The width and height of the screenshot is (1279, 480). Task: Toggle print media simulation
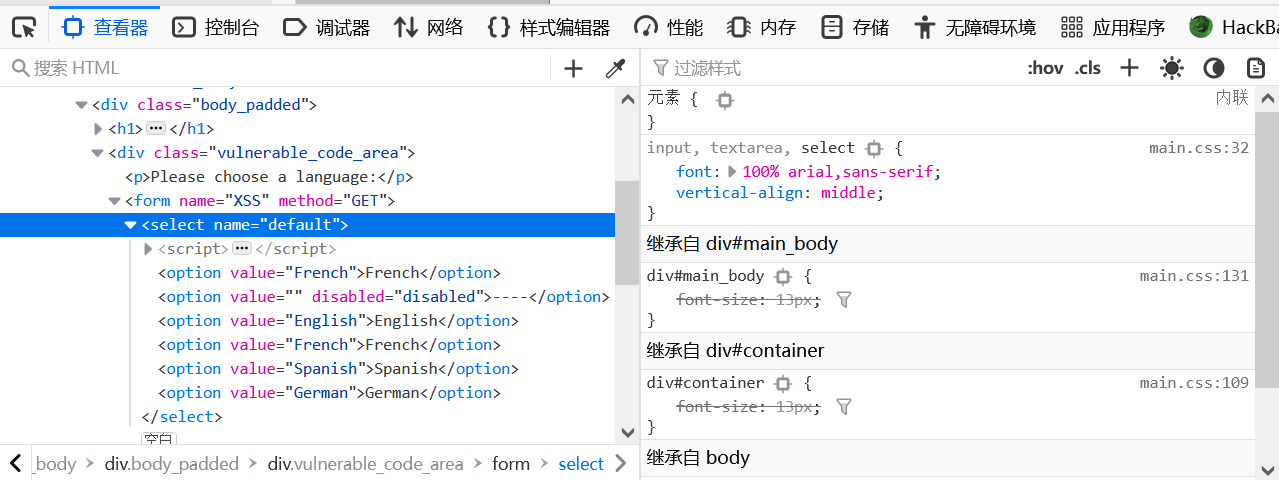pos(1256,68)
